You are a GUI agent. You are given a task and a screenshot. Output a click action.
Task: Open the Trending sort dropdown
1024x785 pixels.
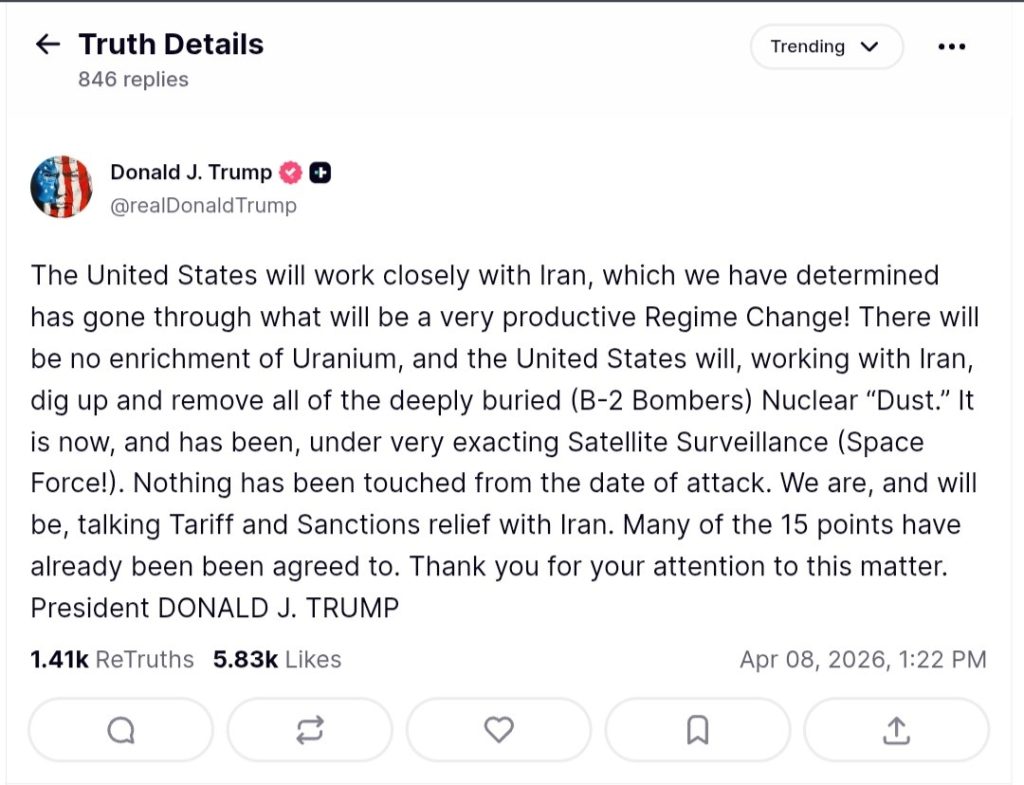[826, 46]
